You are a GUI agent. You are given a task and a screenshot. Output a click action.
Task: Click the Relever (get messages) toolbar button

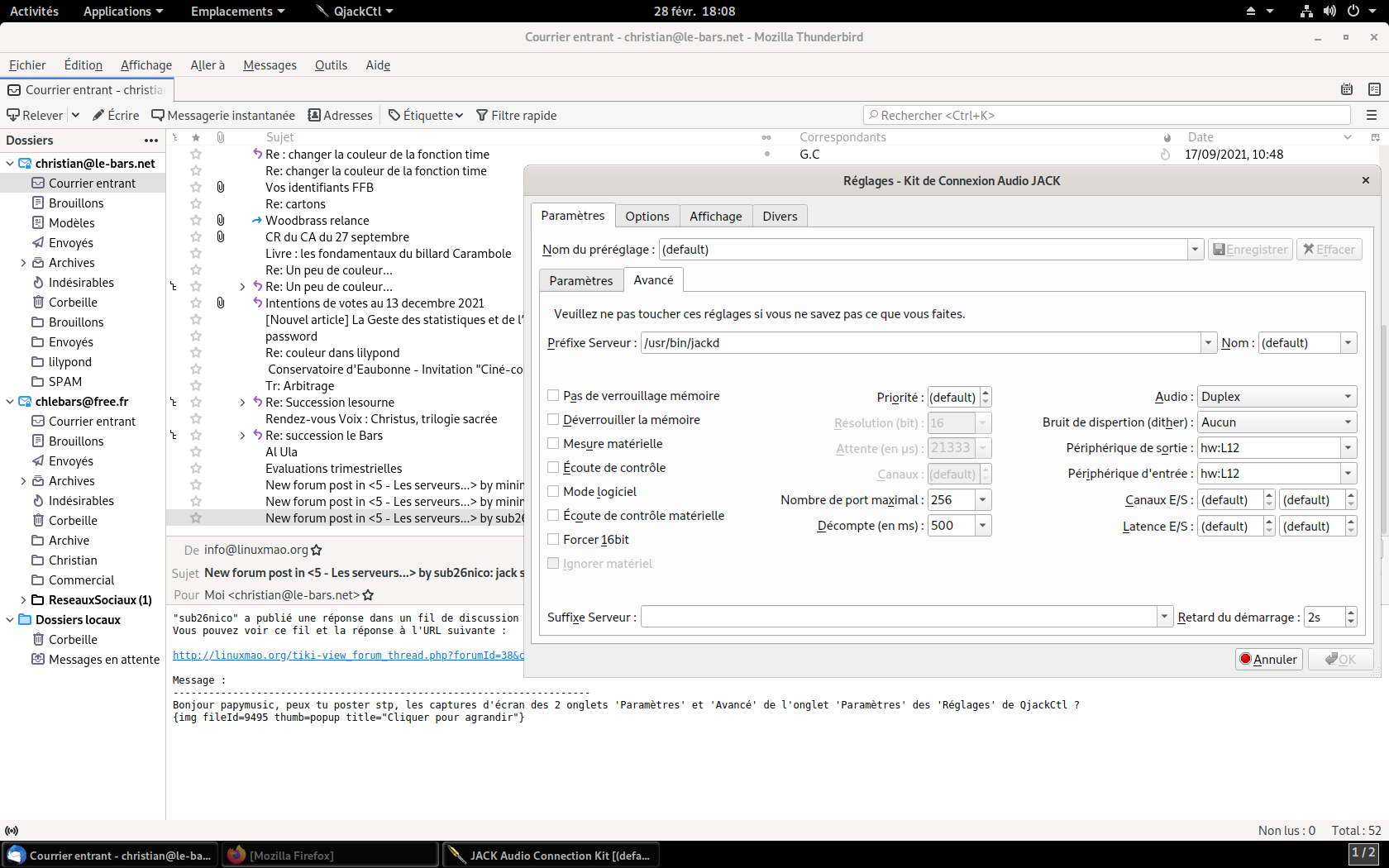pos(35,115)
